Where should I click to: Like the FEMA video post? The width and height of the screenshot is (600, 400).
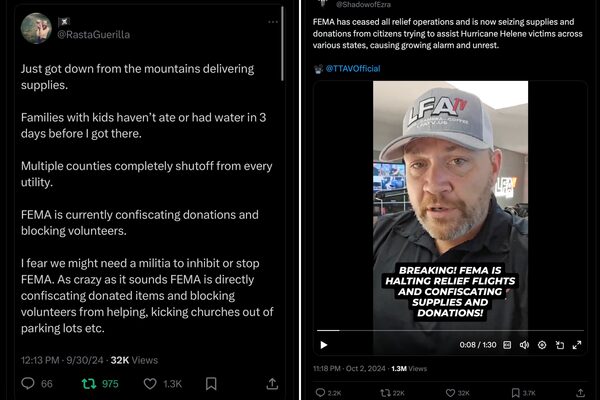[450, 392]
